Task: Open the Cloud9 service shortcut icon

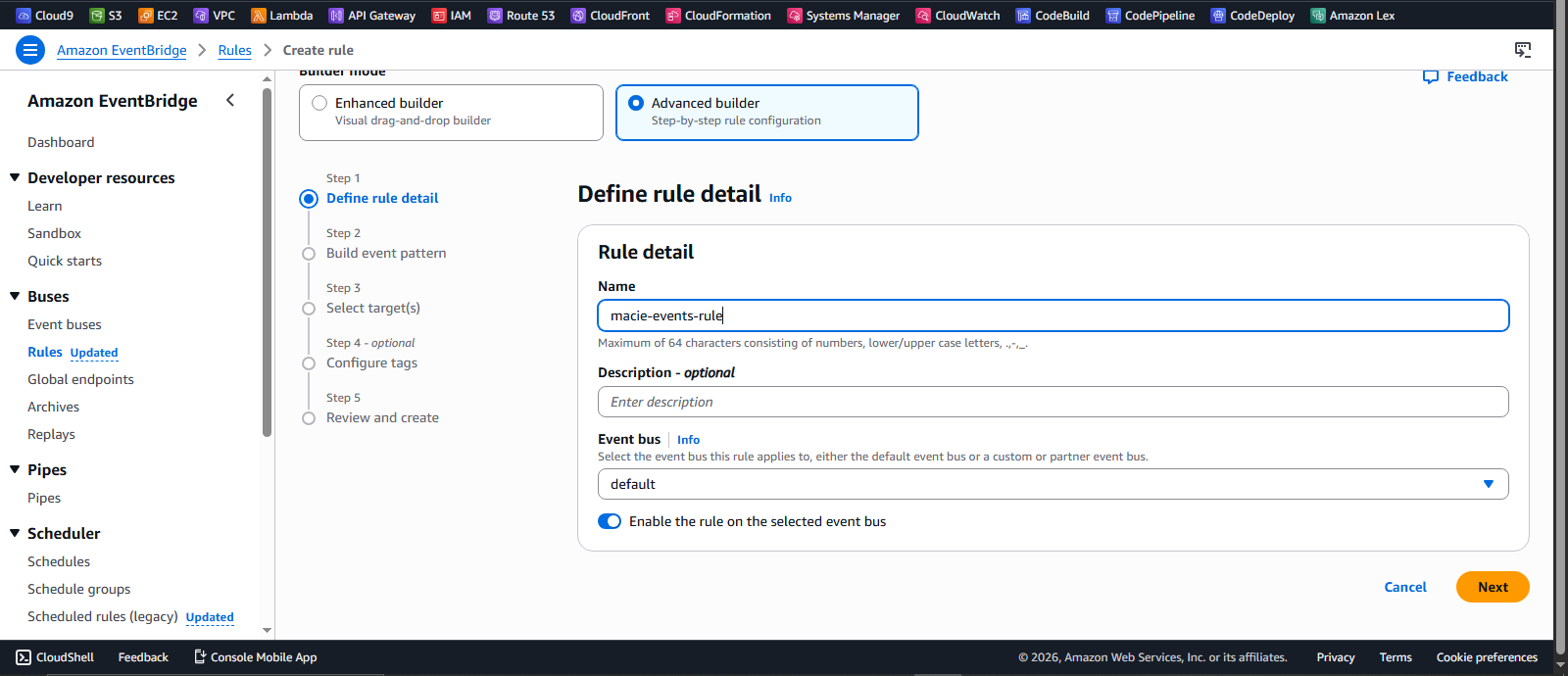Action: [x=24, y=15]
